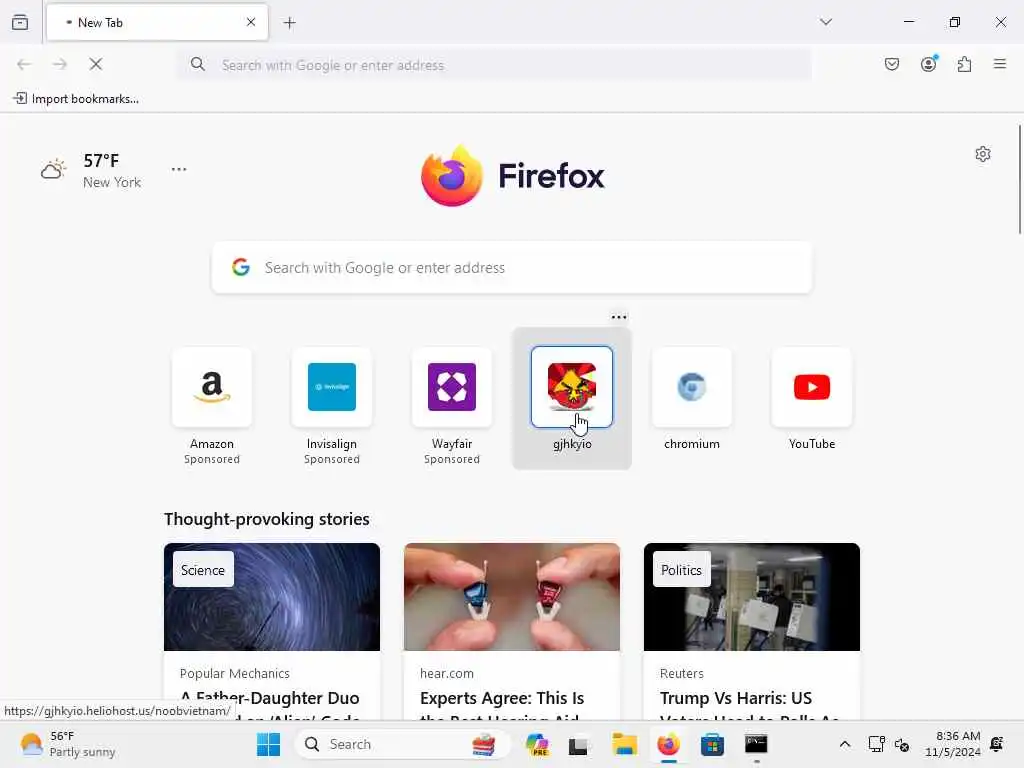Open the Firefox View button
This screenshot has width=1024, height=768.
coord(20,22)
